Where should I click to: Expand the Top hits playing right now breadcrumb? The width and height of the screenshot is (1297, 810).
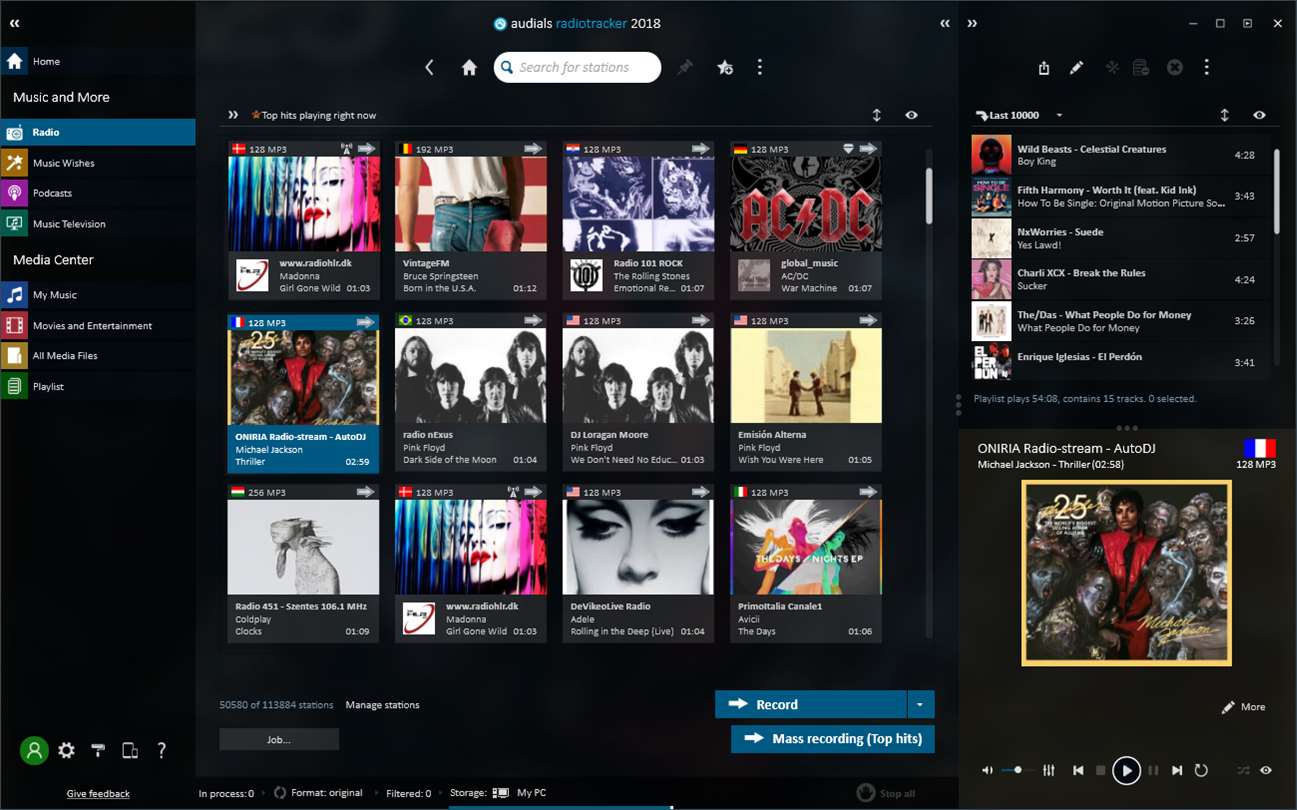coord(233,115)
